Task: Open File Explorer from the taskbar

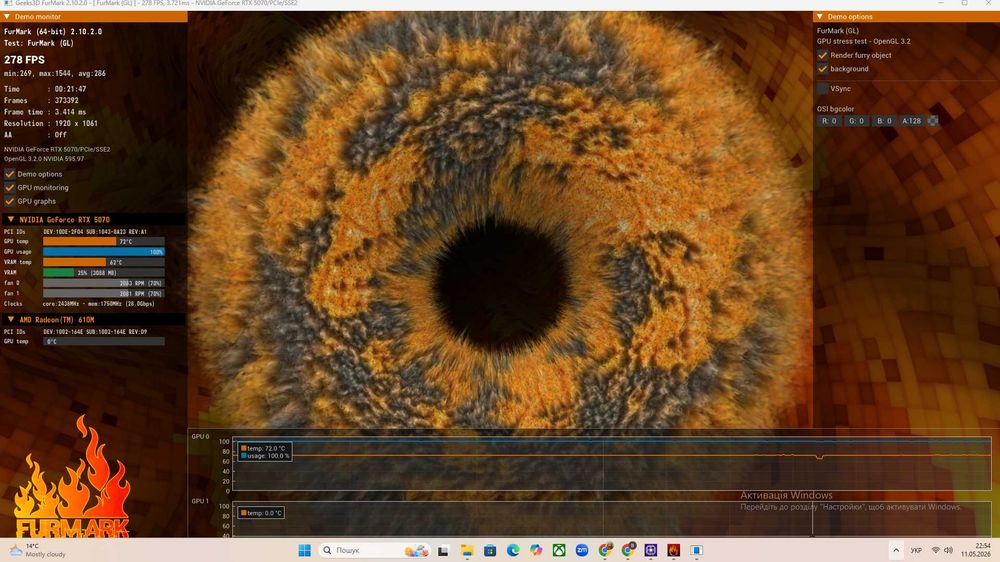Action: 467,550
